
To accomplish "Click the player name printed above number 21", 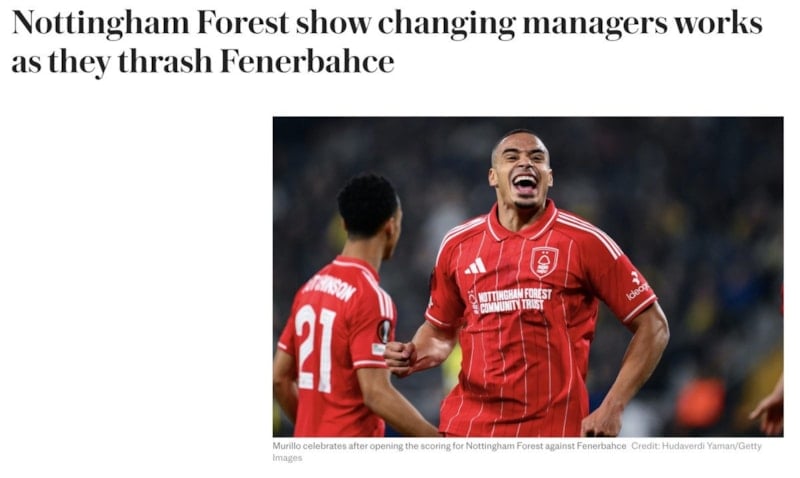I will pos(330,288).
